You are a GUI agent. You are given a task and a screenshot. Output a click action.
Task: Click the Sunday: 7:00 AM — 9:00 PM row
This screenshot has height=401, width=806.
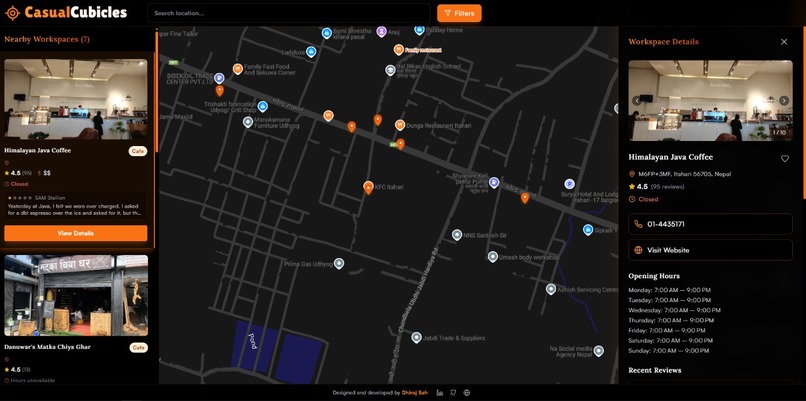669,351
